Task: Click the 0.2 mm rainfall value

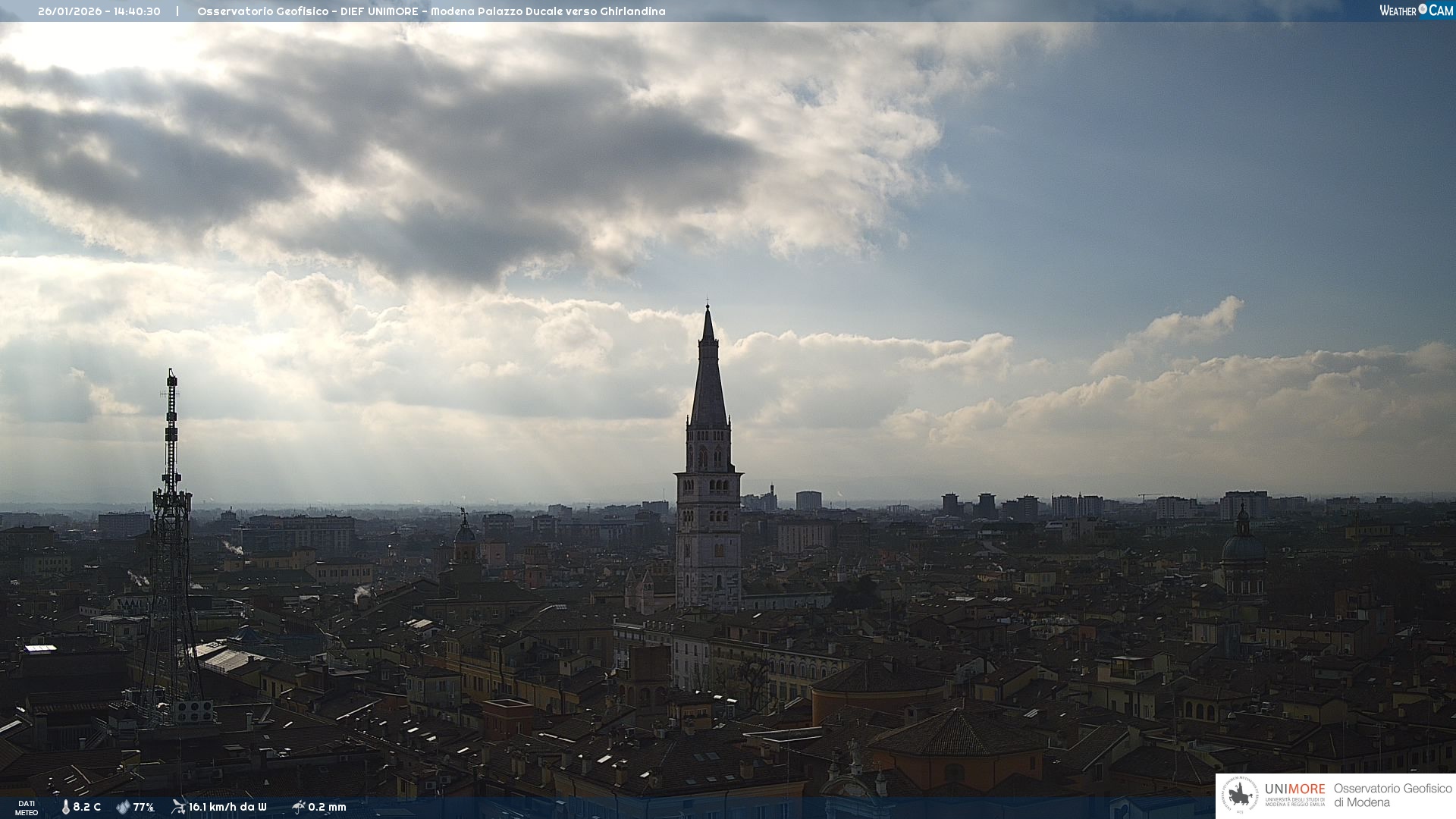Action: click(327, 807)
